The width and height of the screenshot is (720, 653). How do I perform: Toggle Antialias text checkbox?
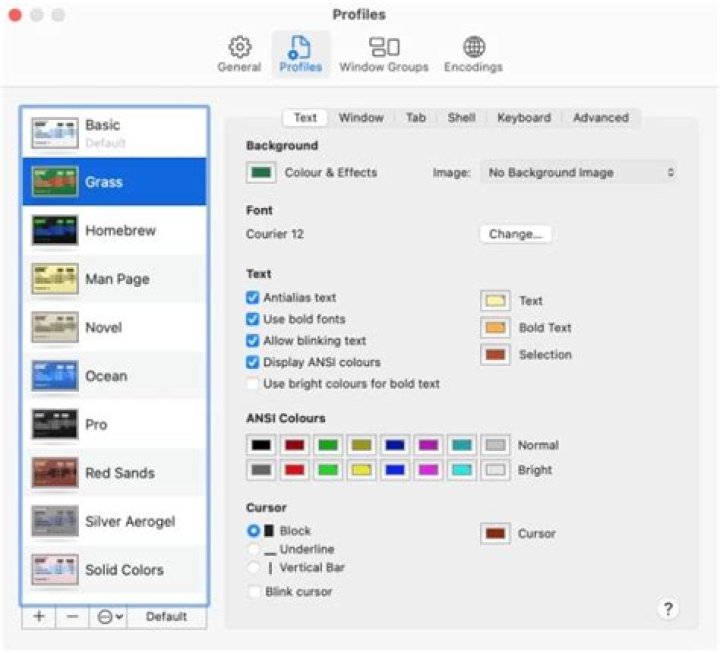coord(253,298)
